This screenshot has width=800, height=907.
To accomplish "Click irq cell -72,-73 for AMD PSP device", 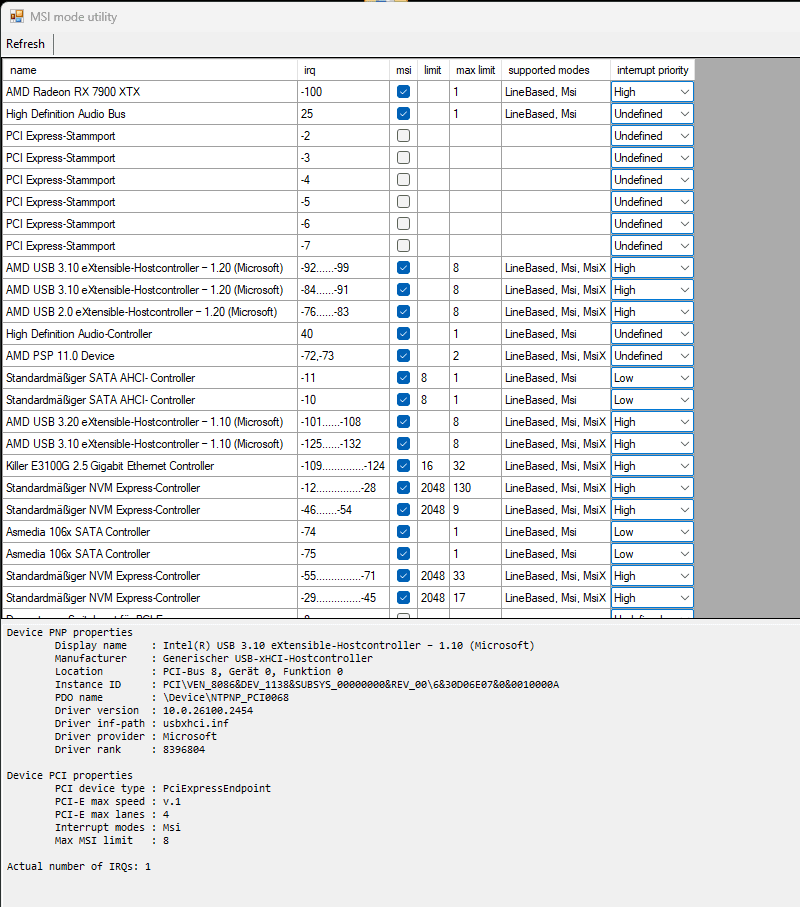I will [344, 355].
